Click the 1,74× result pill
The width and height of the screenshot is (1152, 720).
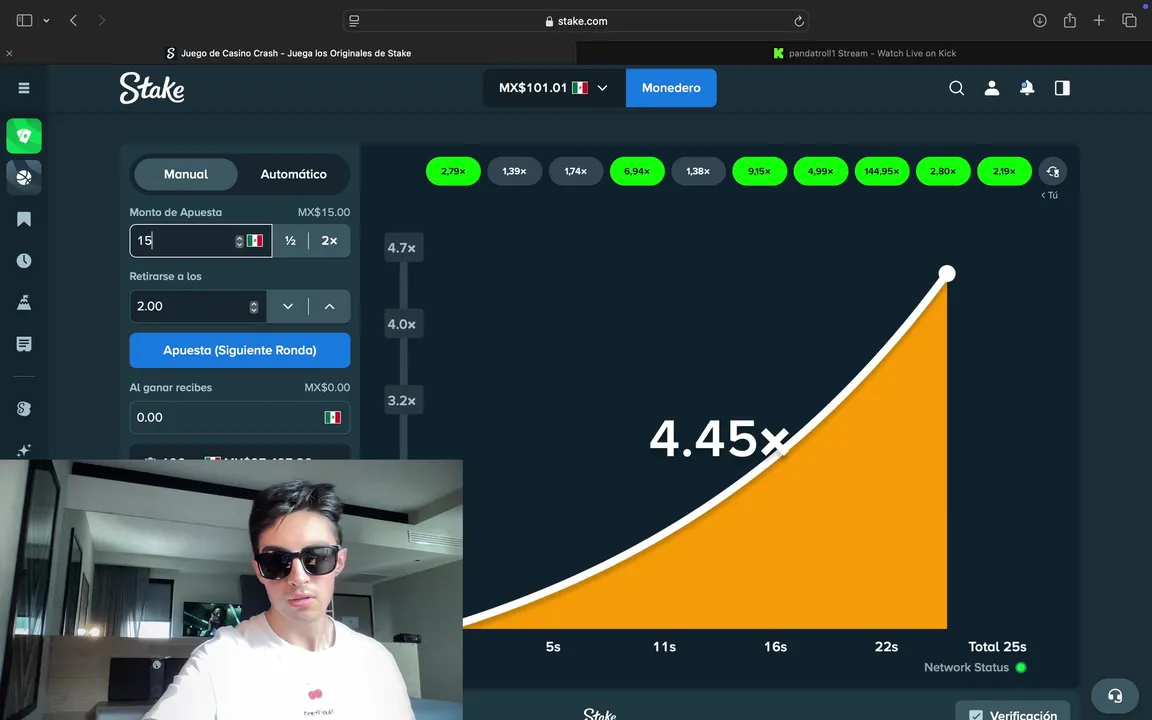(576, 171)
